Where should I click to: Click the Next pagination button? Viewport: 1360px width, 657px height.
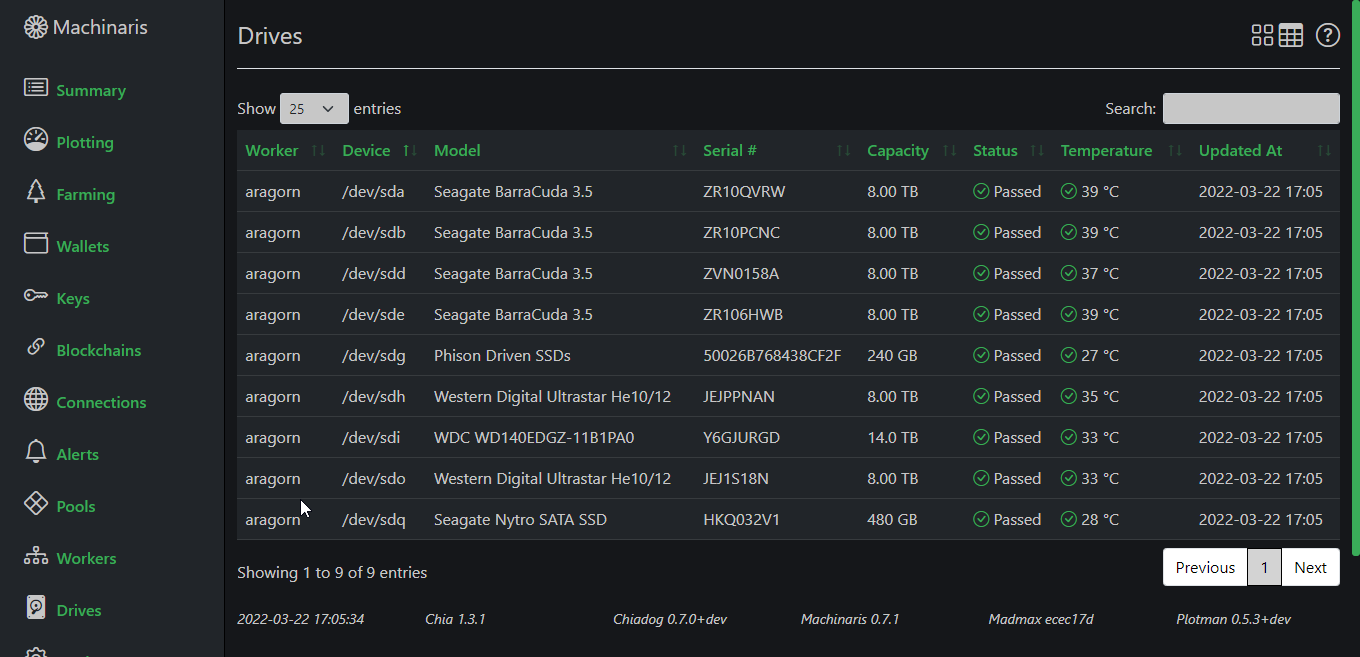1310,567
